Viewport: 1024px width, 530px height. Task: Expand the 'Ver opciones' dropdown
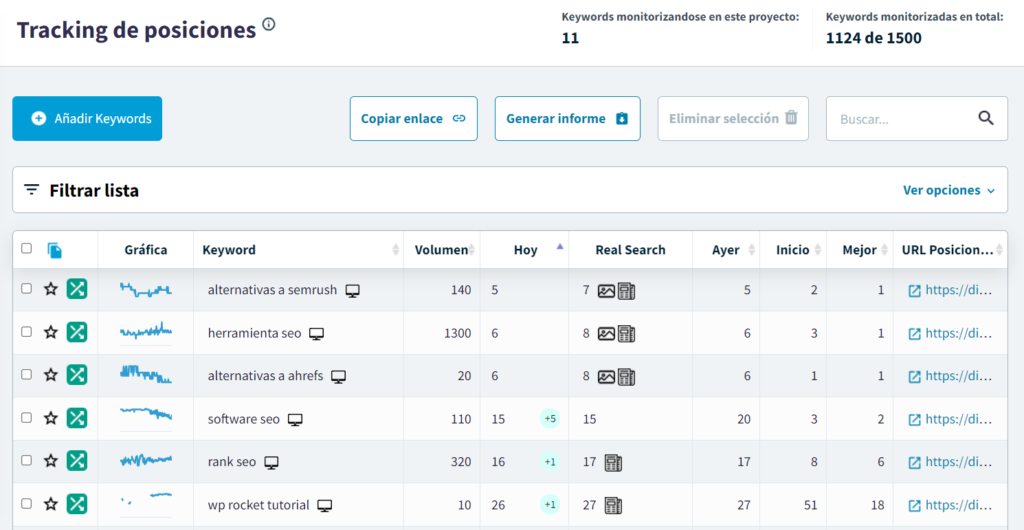pyautogui.click(x=949, y=190)
